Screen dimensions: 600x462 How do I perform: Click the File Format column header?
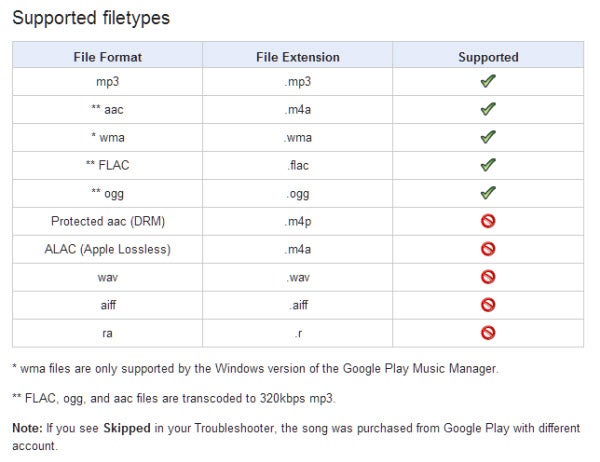point(108,57)
